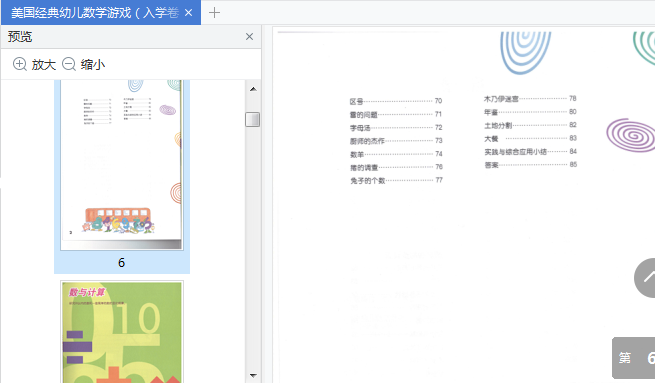Open a new tab with the plus button
Image resolution: width=655 pixels, height=383 pixels.
[x=214, y=13]
